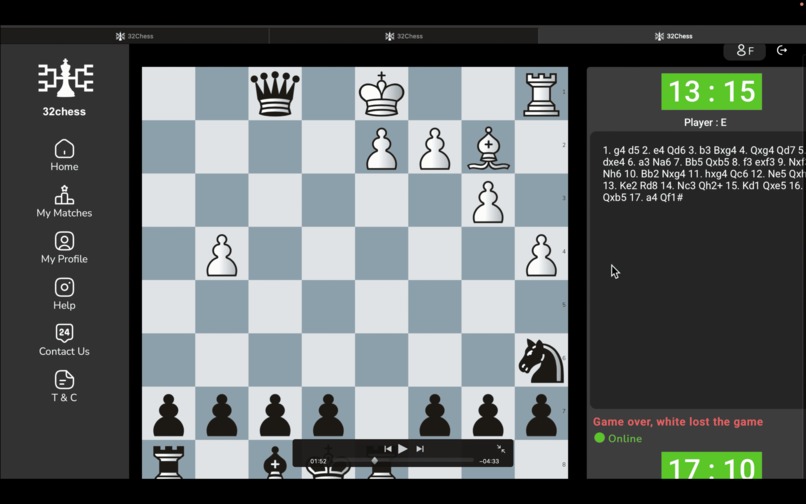Click the logout icon at top right
This screenshot has height=504, width=806.
tap(782, 50)
